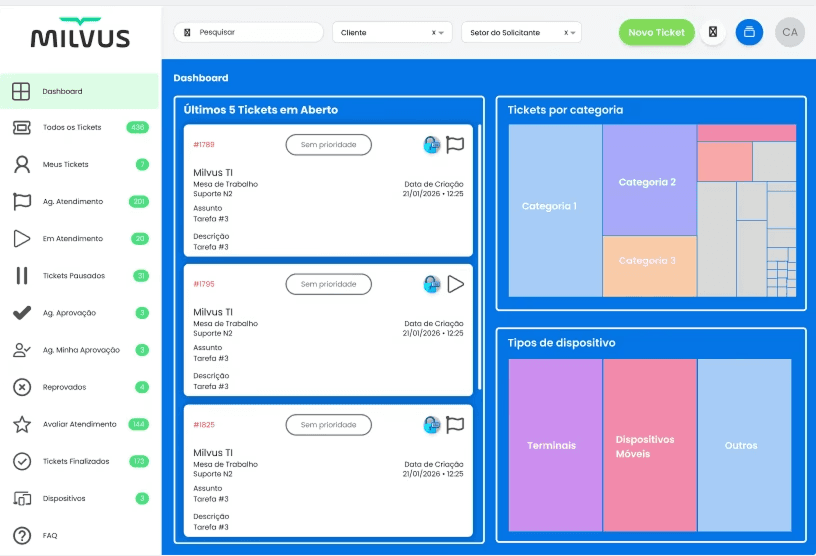Click the flag icon on ticket #1789
This screenshot has width=816, height=556.
point(455,145)
